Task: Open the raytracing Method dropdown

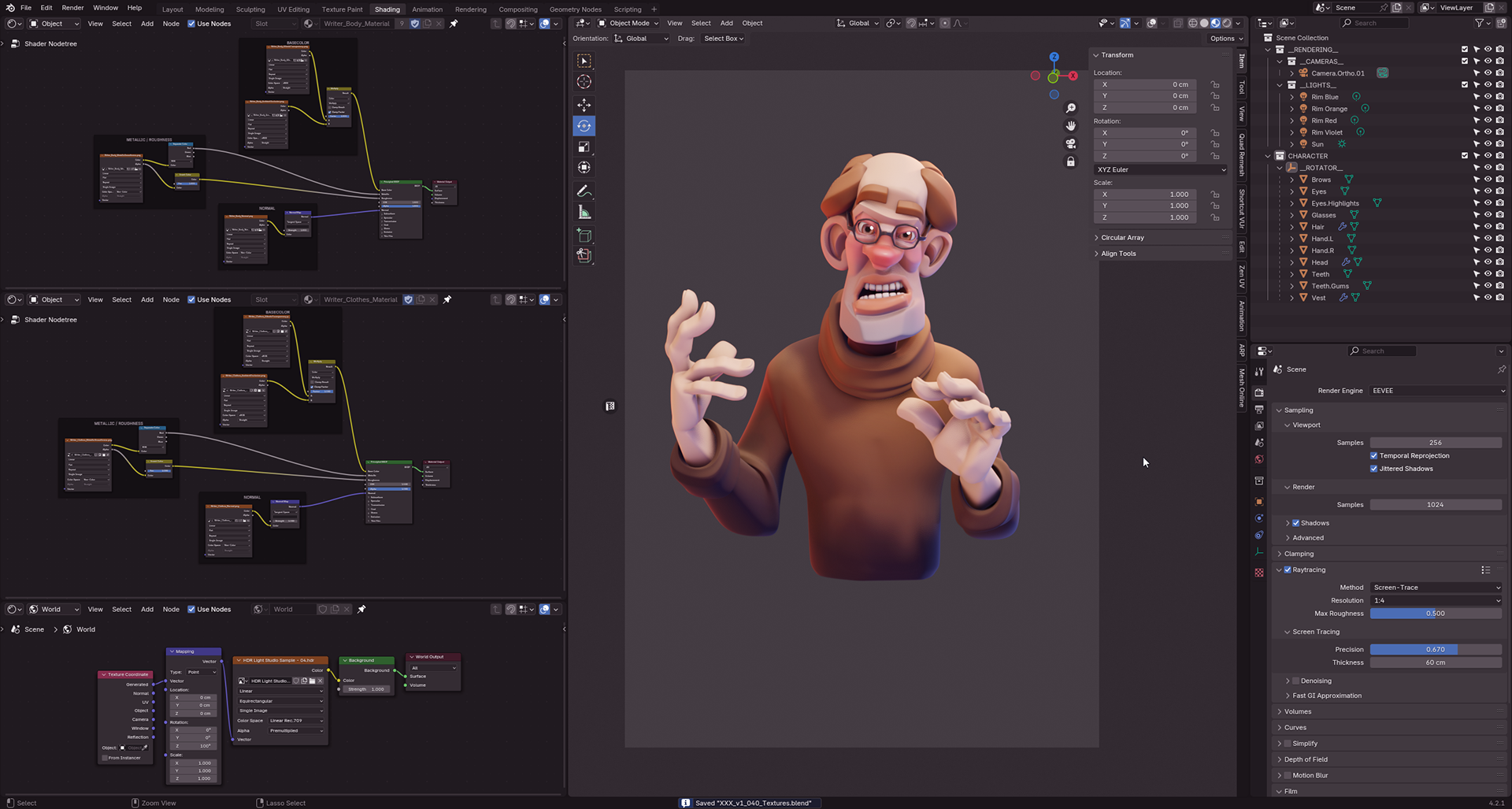Action: 1437,588
